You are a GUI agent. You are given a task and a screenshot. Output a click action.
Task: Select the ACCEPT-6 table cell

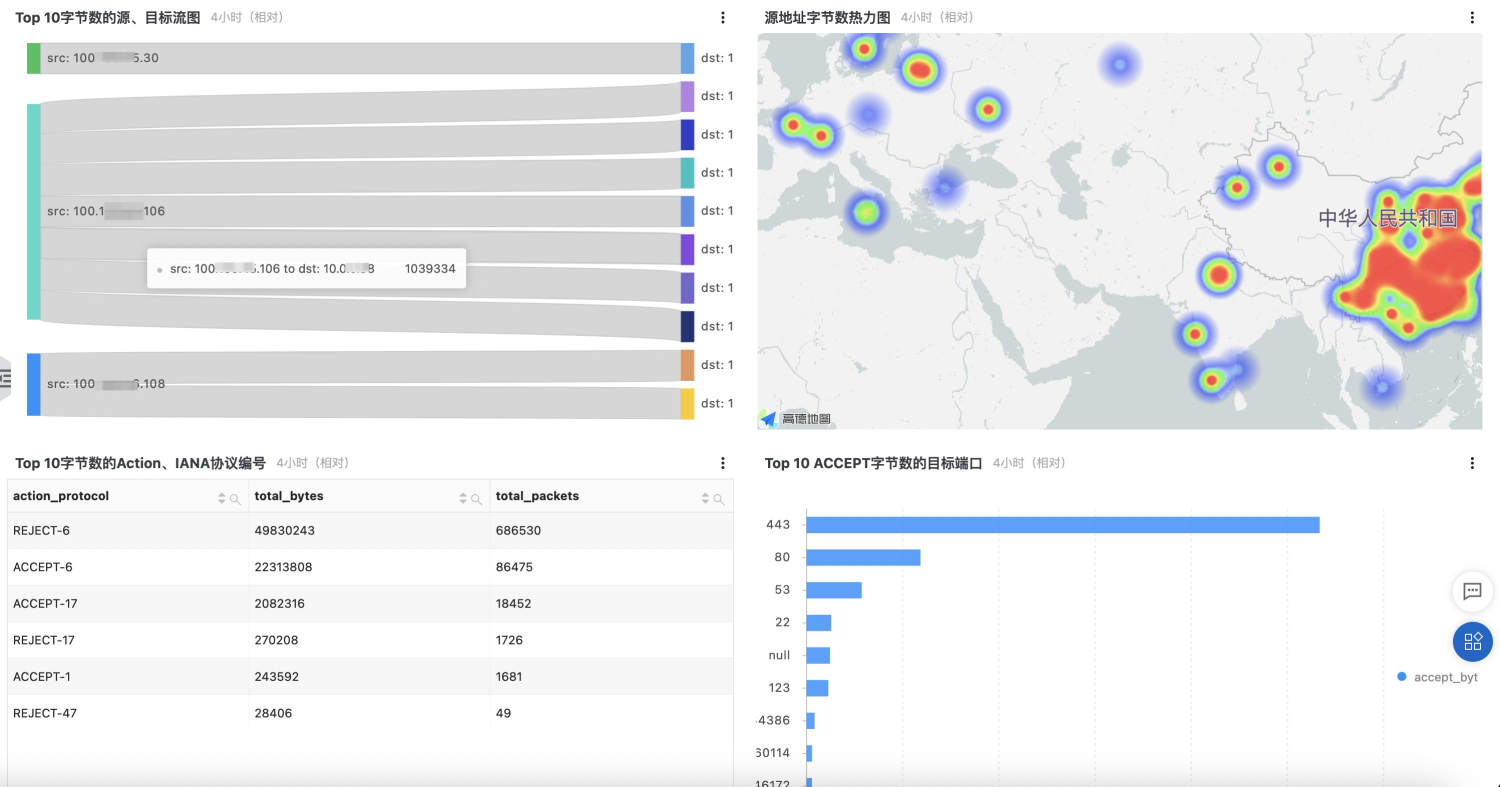(128, 567)
